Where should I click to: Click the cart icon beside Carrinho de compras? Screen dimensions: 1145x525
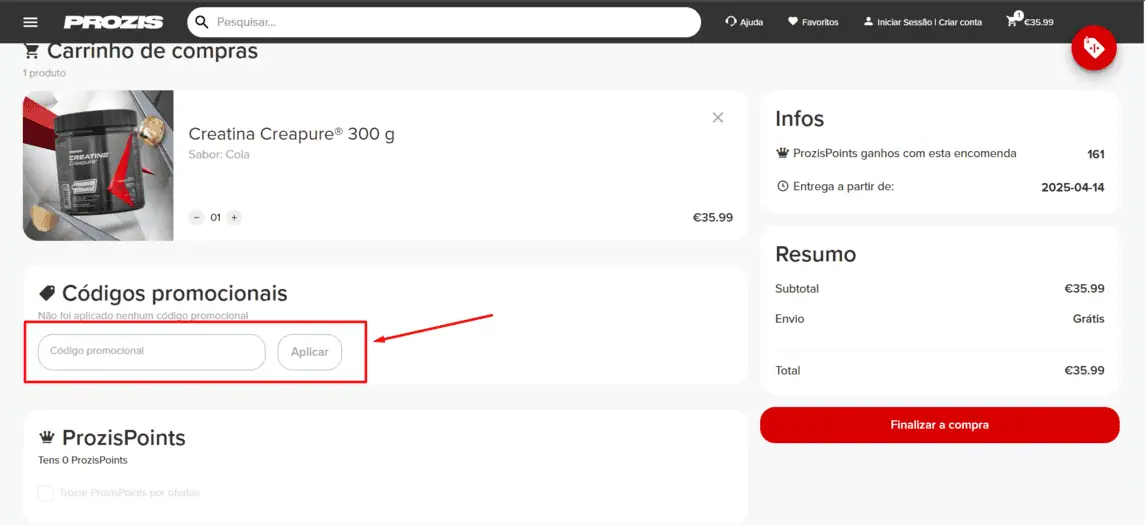(31, 52)
